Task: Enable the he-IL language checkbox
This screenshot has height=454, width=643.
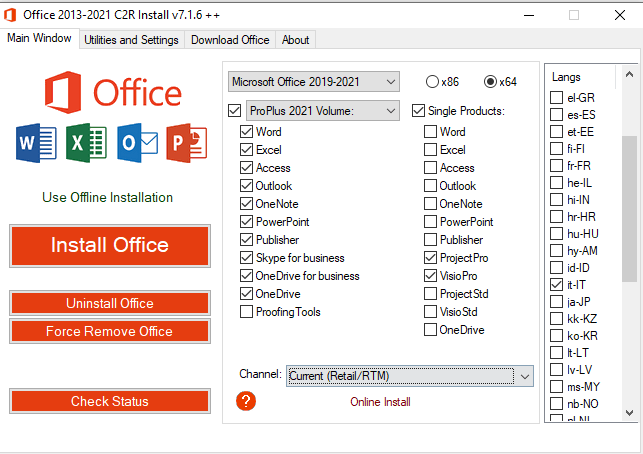Action: point(556,183)
